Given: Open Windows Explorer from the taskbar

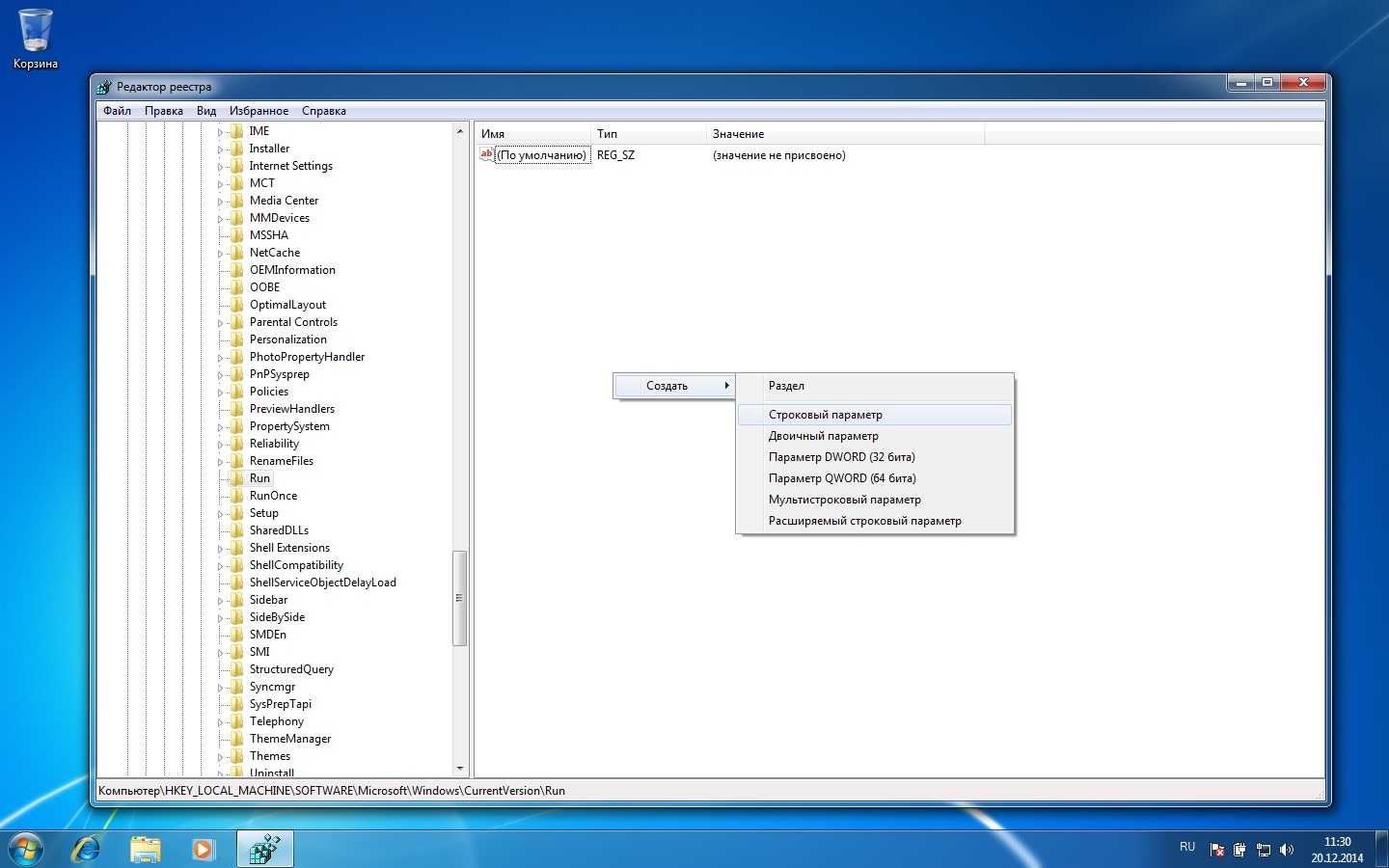Looking at the screenshot, I should [146, 849].
